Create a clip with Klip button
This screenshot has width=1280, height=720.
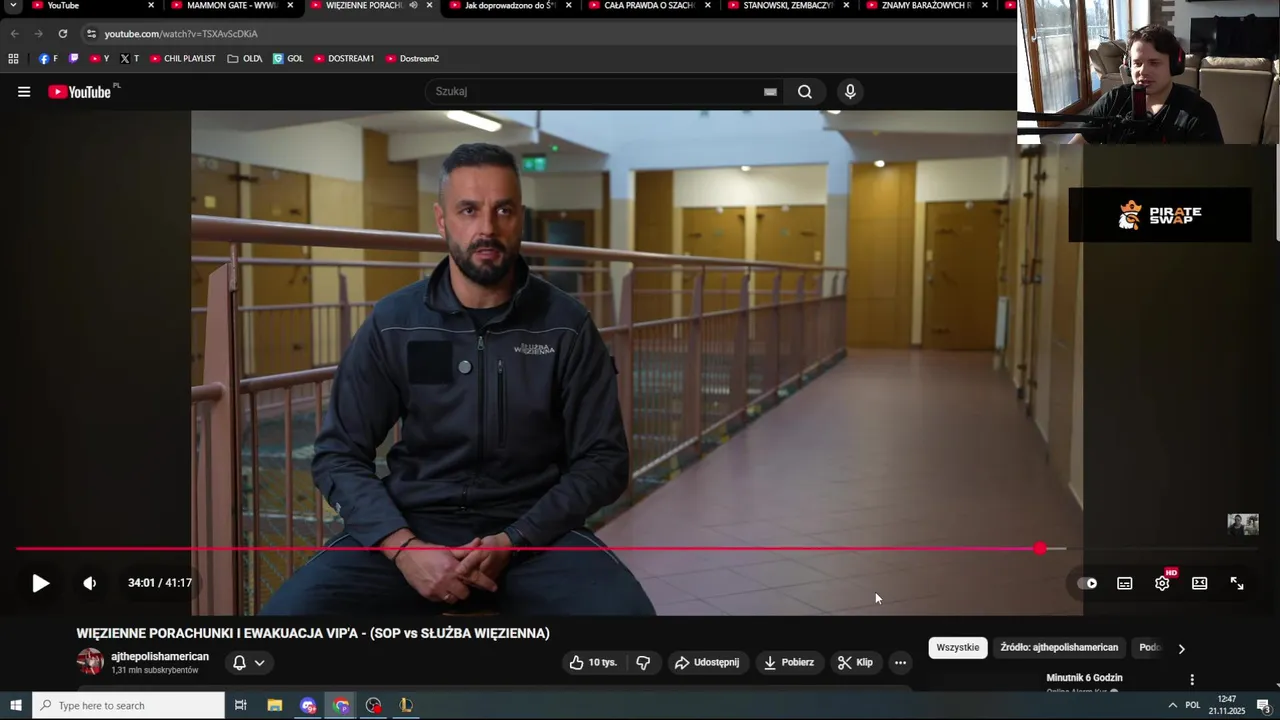pyautogui.click(x=855, y=662)
